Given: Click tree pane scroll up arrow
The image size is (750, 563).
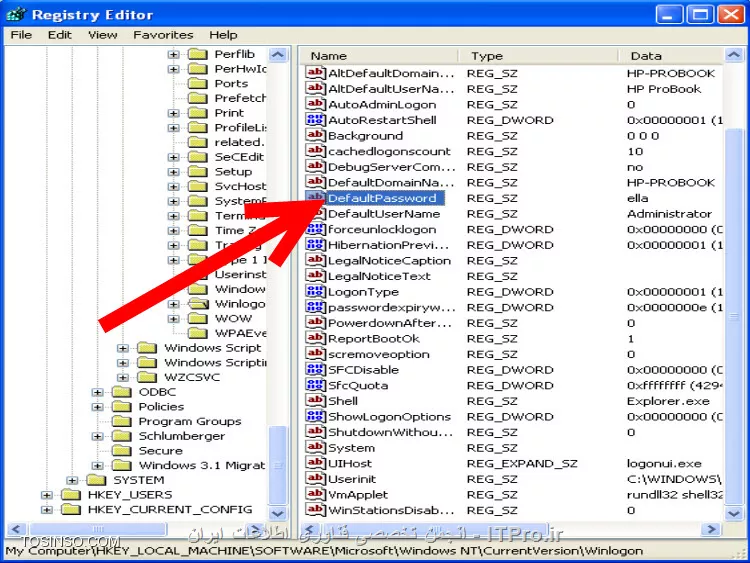Looking at the screenshot, I should (277, 55).
